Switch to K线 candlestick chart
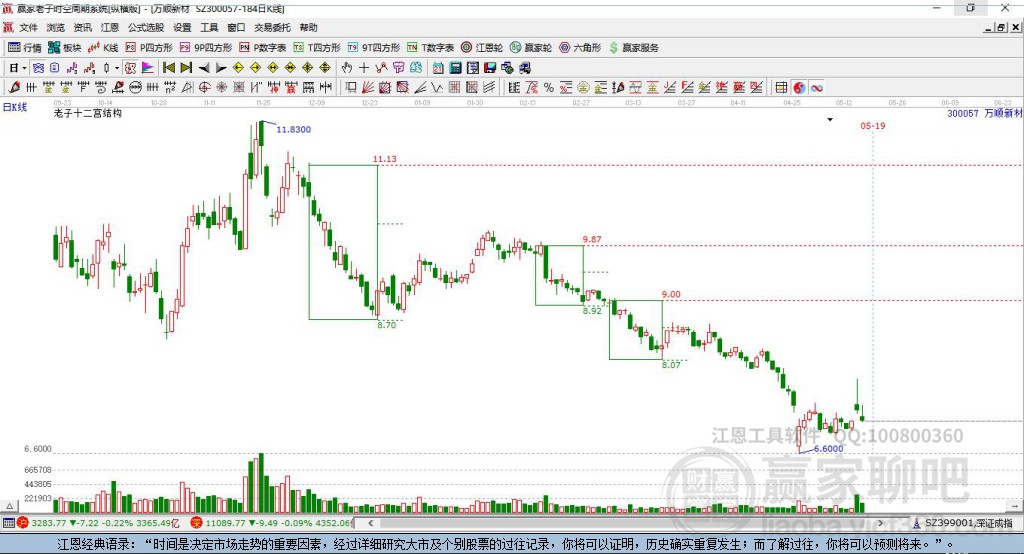 [x=103, y=48]
